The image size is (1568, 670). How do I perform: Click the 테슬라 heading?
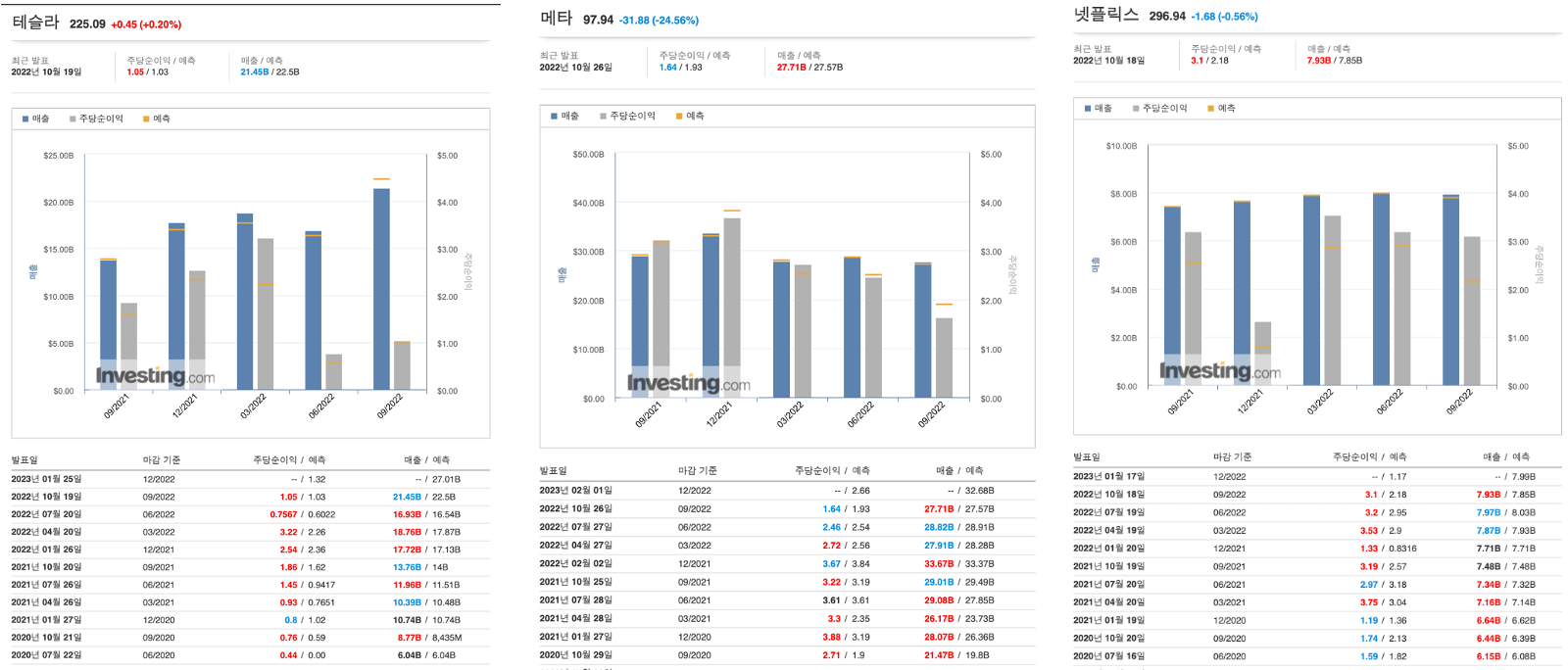[x=36, y=23]
